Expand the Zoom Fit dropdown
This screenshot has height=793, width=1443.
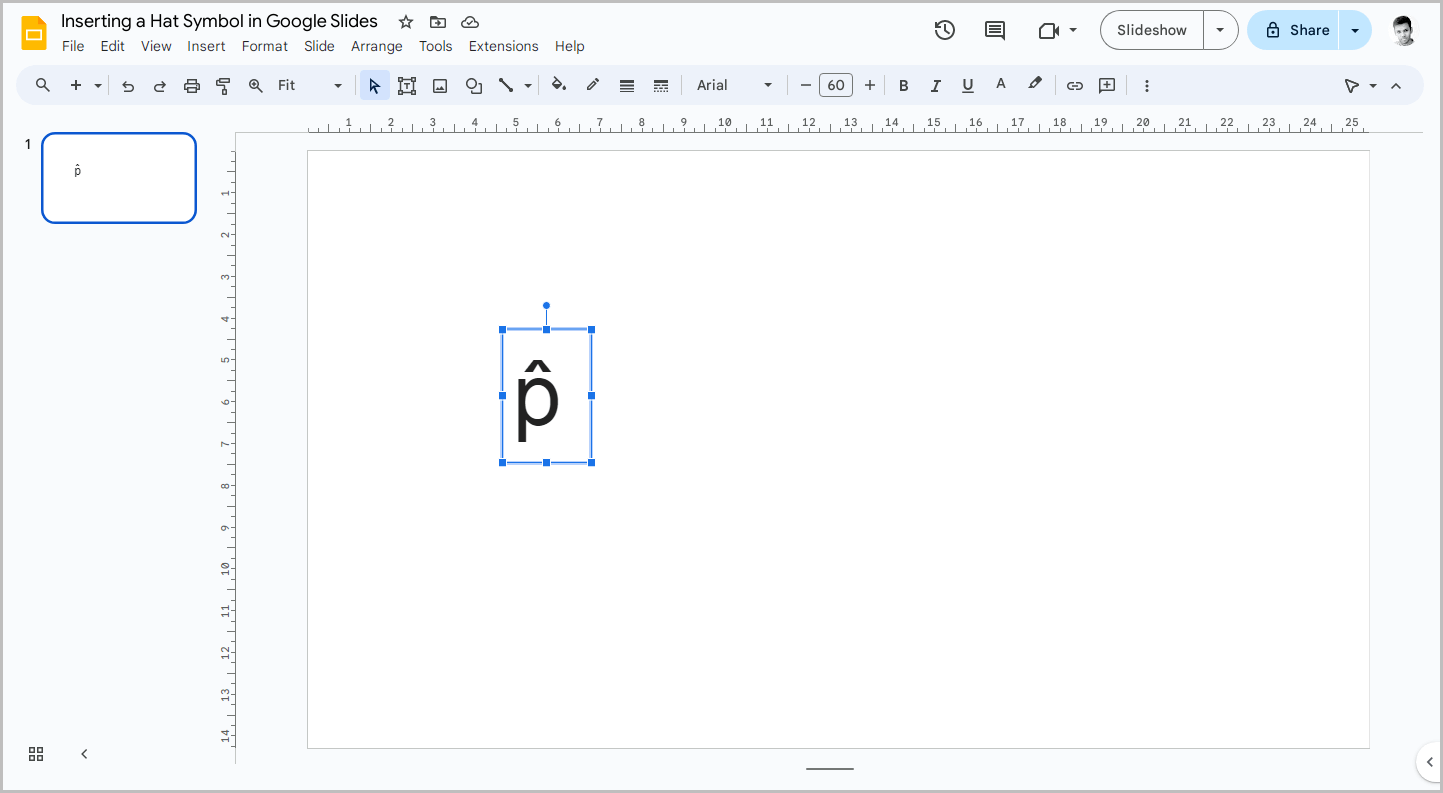pyautogui.click(x=337, y=85)
